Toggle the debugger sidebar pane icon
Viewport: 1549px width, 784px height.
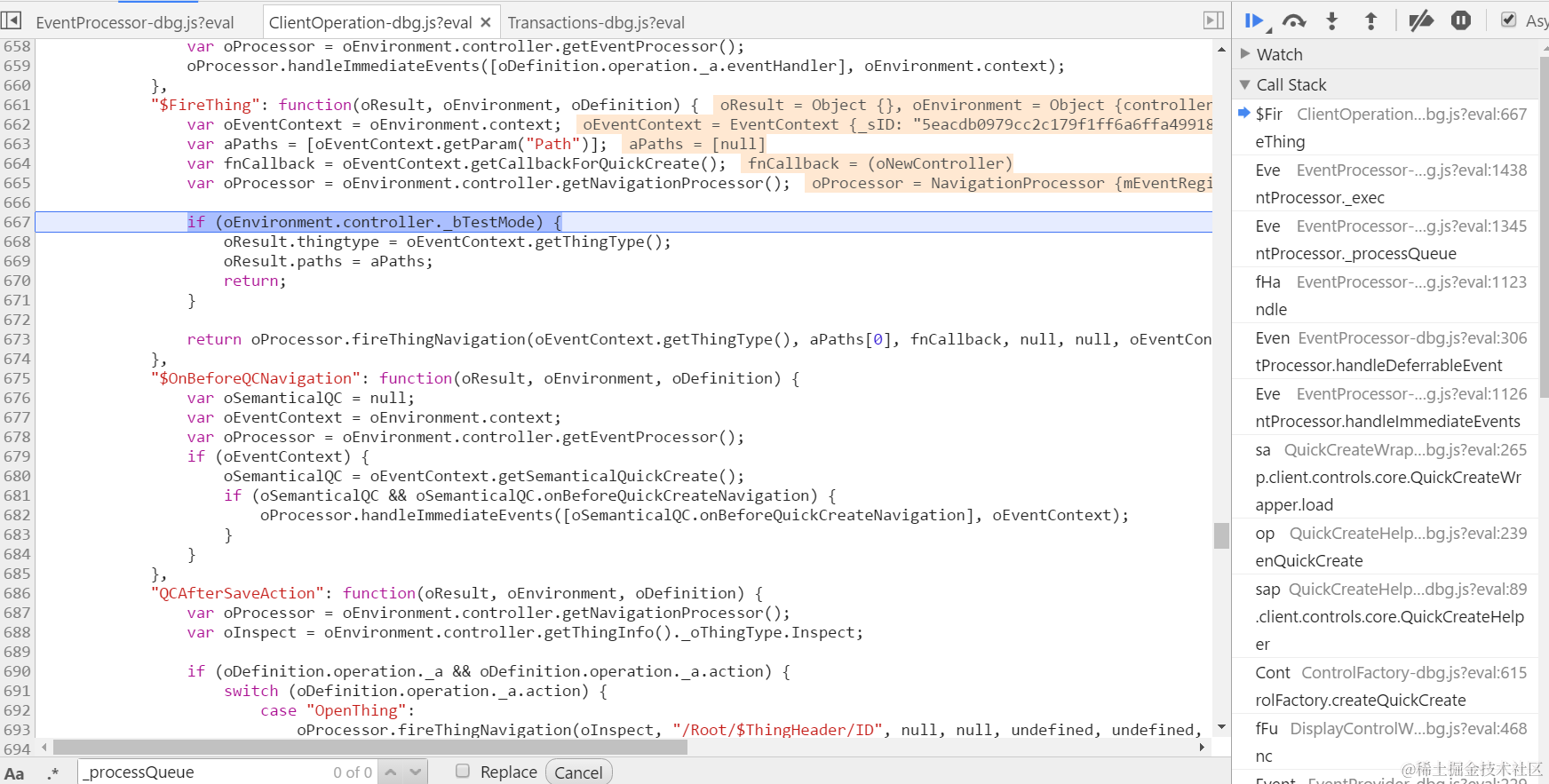click(1213, 20)
